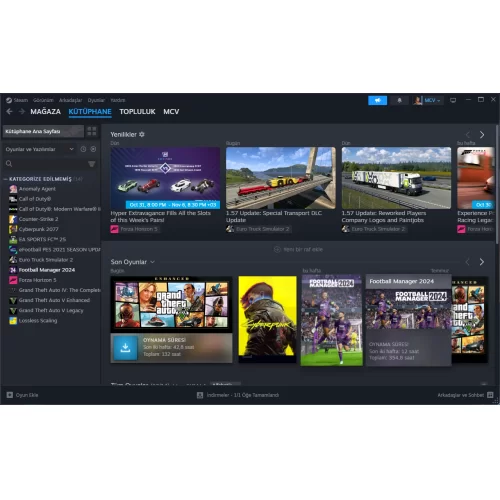Open the Yardım menu

(x=118, y=100)
